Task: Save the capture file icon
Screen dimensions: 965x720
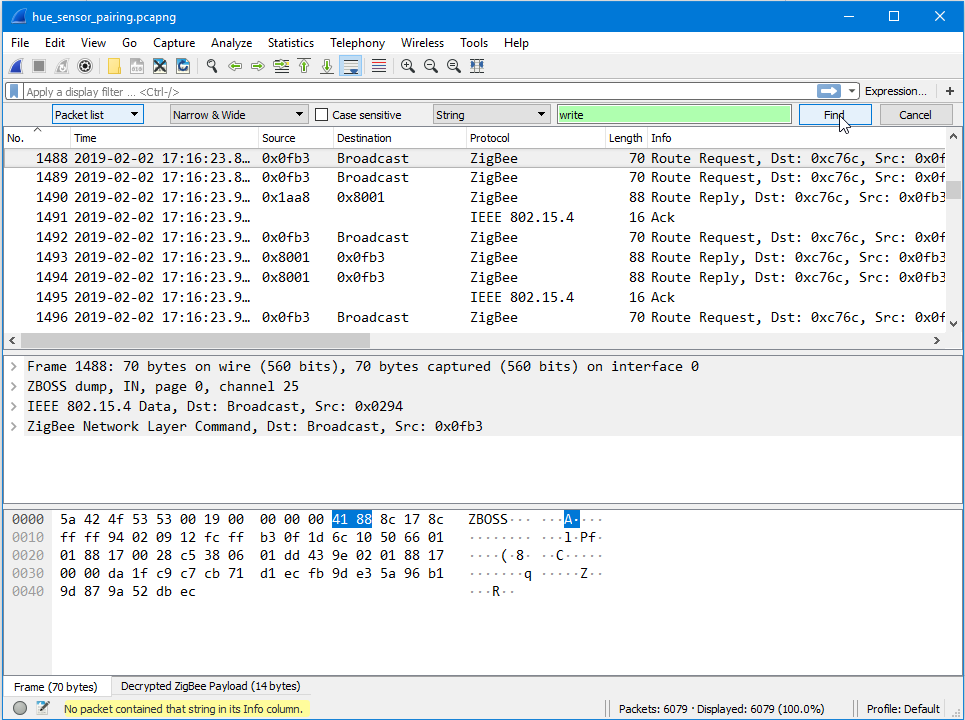Action: pyautogui.click(x=137, y=66)
